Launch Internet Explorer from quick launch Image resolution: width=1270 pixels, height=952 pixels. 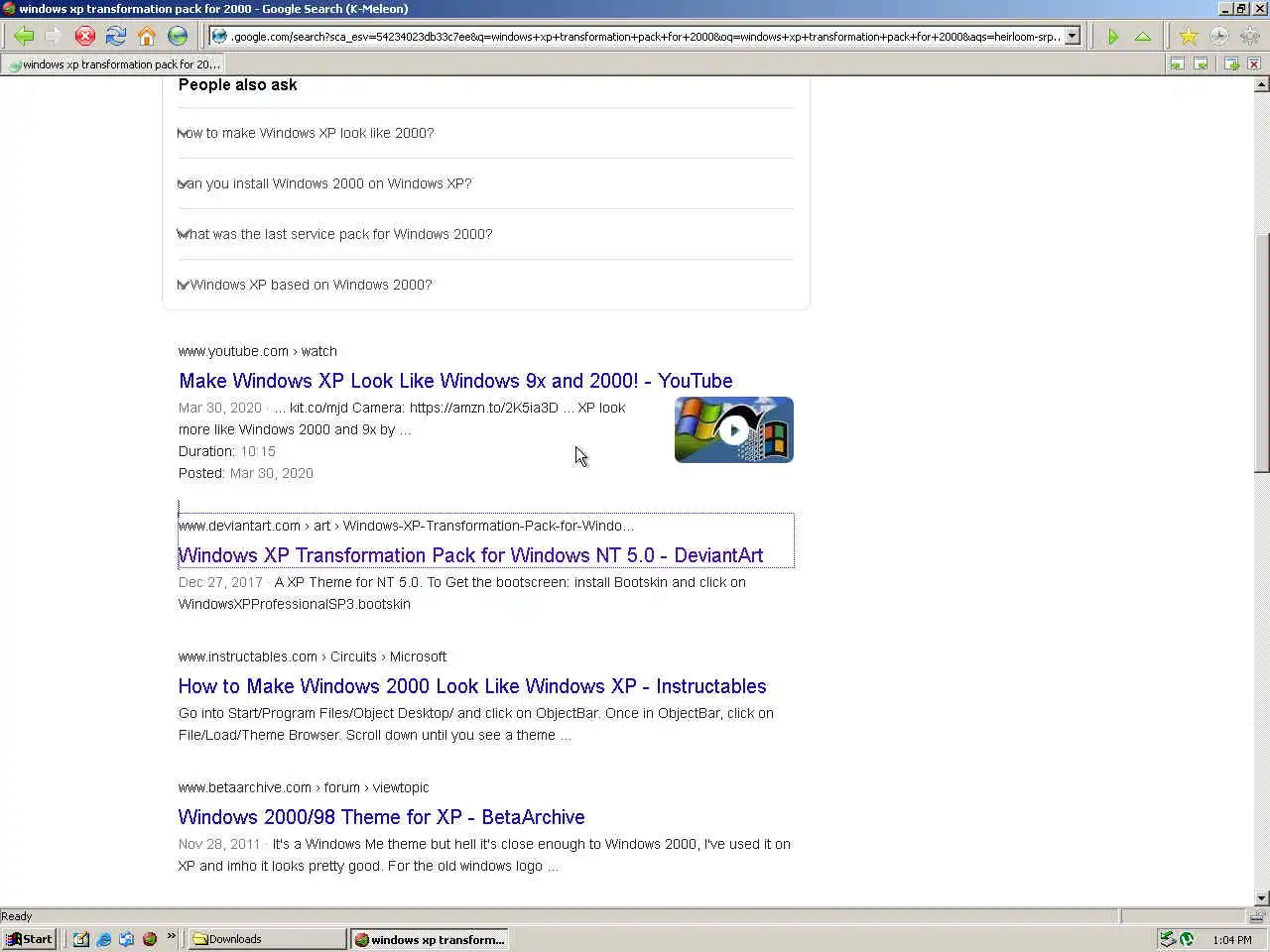click(x=104, y=939)
